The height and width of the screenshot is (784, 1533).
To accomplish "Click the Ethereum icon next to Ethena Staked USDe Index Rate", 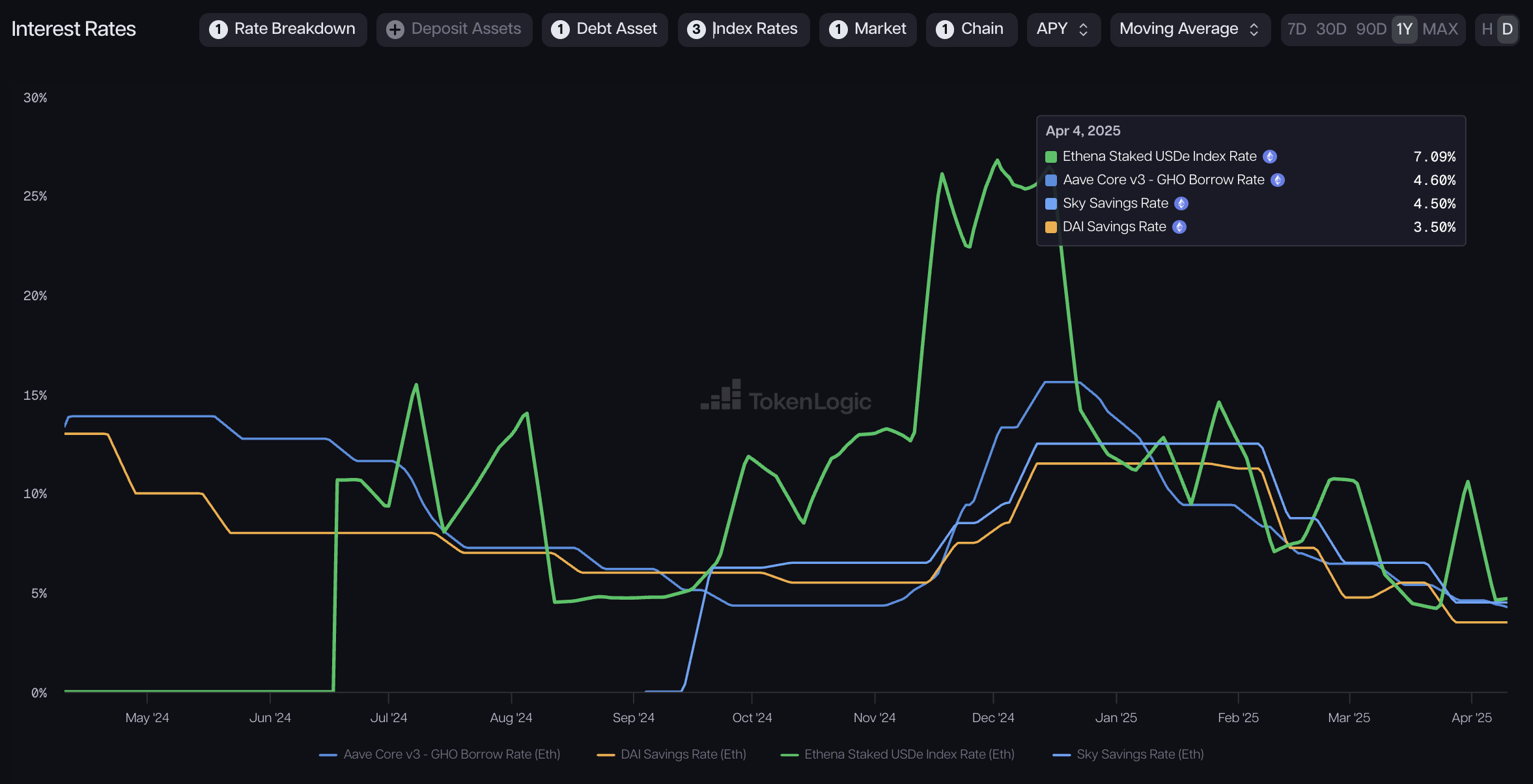I will click(x=1269, y=156).
